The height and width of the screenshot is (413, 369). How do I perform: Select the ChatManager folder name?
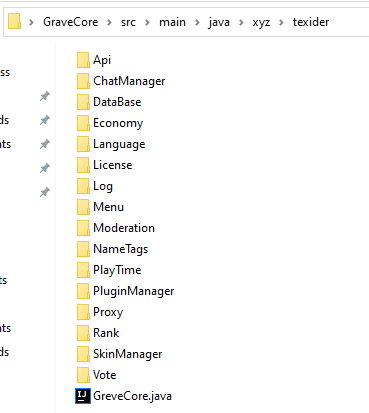129,81
